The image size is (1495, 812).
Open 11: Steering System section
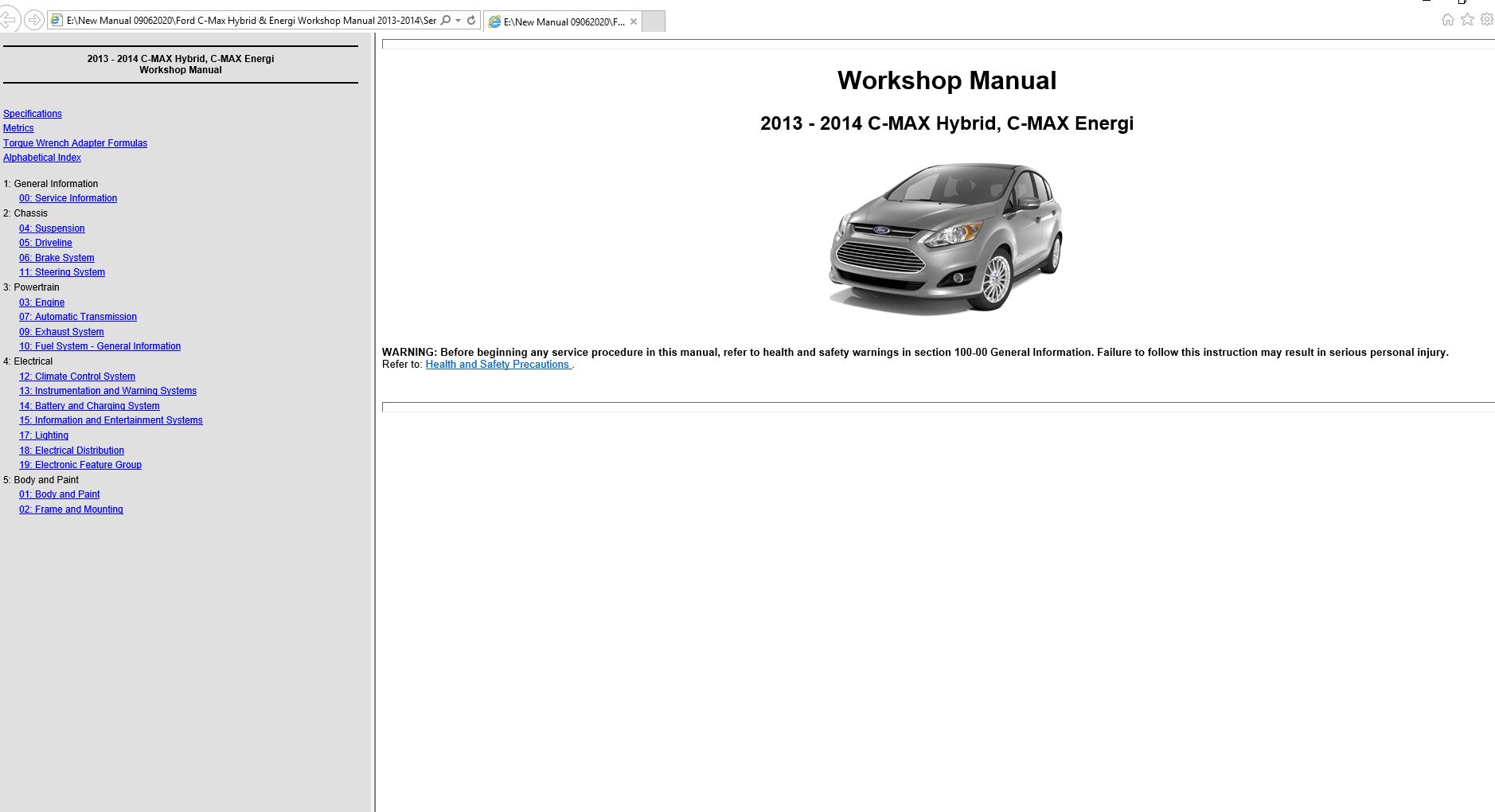point(62,272)
